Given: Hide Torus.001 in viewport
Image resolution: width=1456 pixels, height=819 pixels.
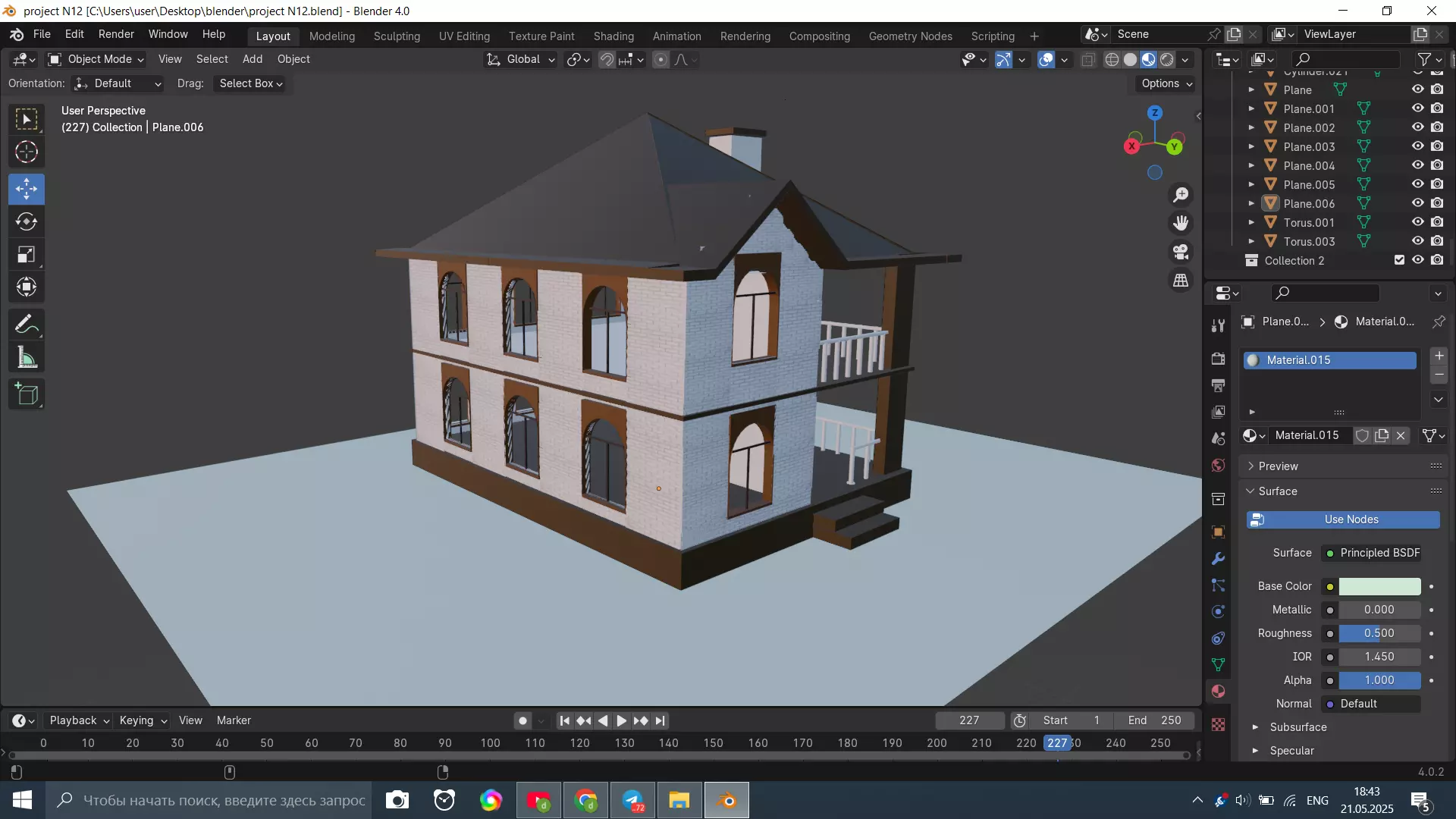Looking at the screenshot, I should 1417,222.
